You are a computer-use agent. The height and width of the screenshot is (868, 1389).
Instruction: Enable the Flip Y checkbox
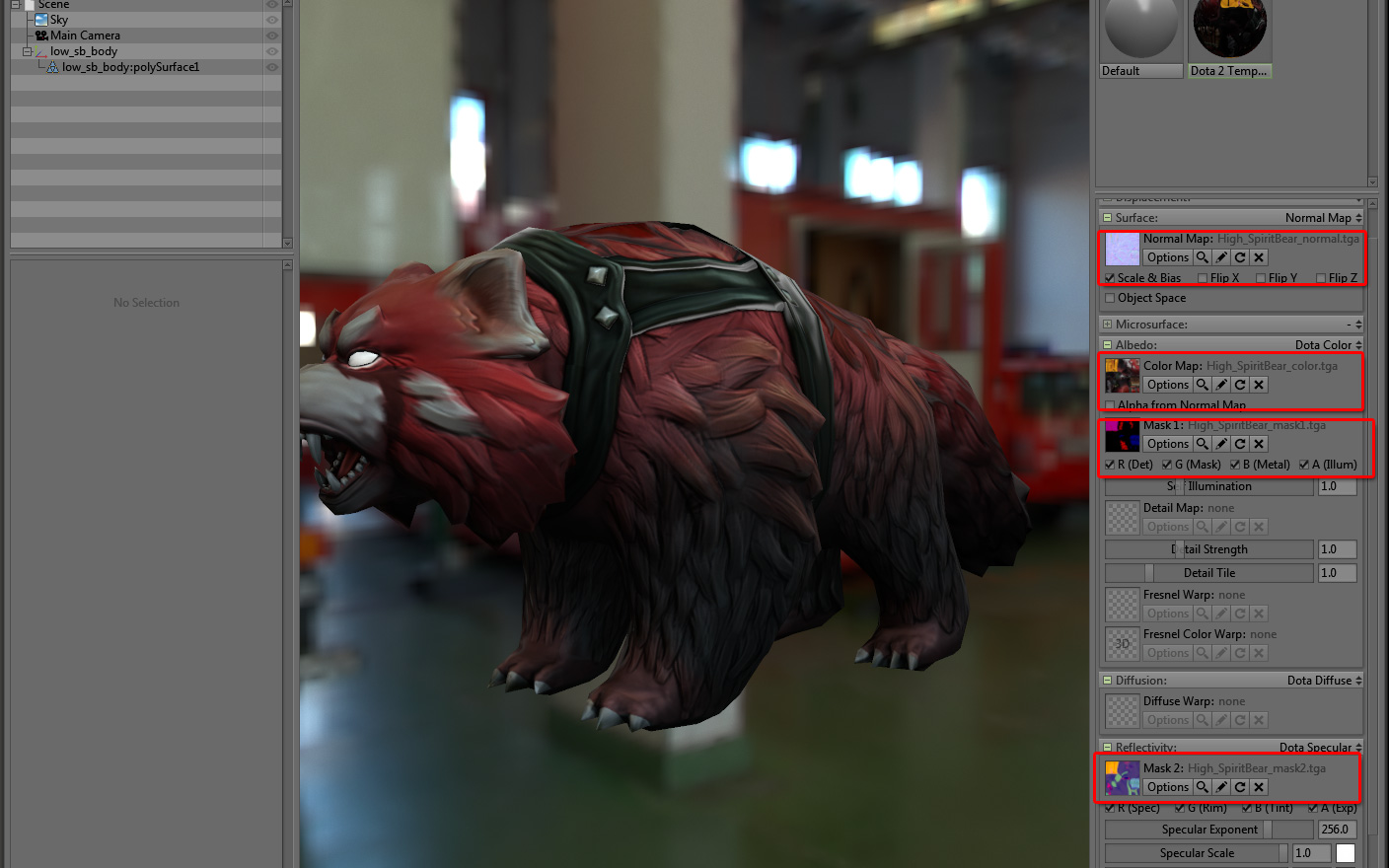(1261, 278)
